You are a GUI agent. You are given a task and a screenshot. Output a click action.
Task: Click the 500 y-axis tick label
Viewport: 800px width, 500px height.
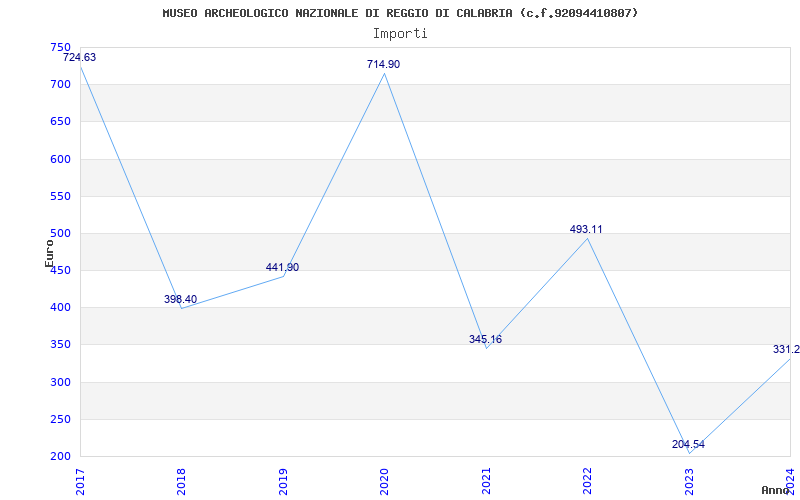61,234
